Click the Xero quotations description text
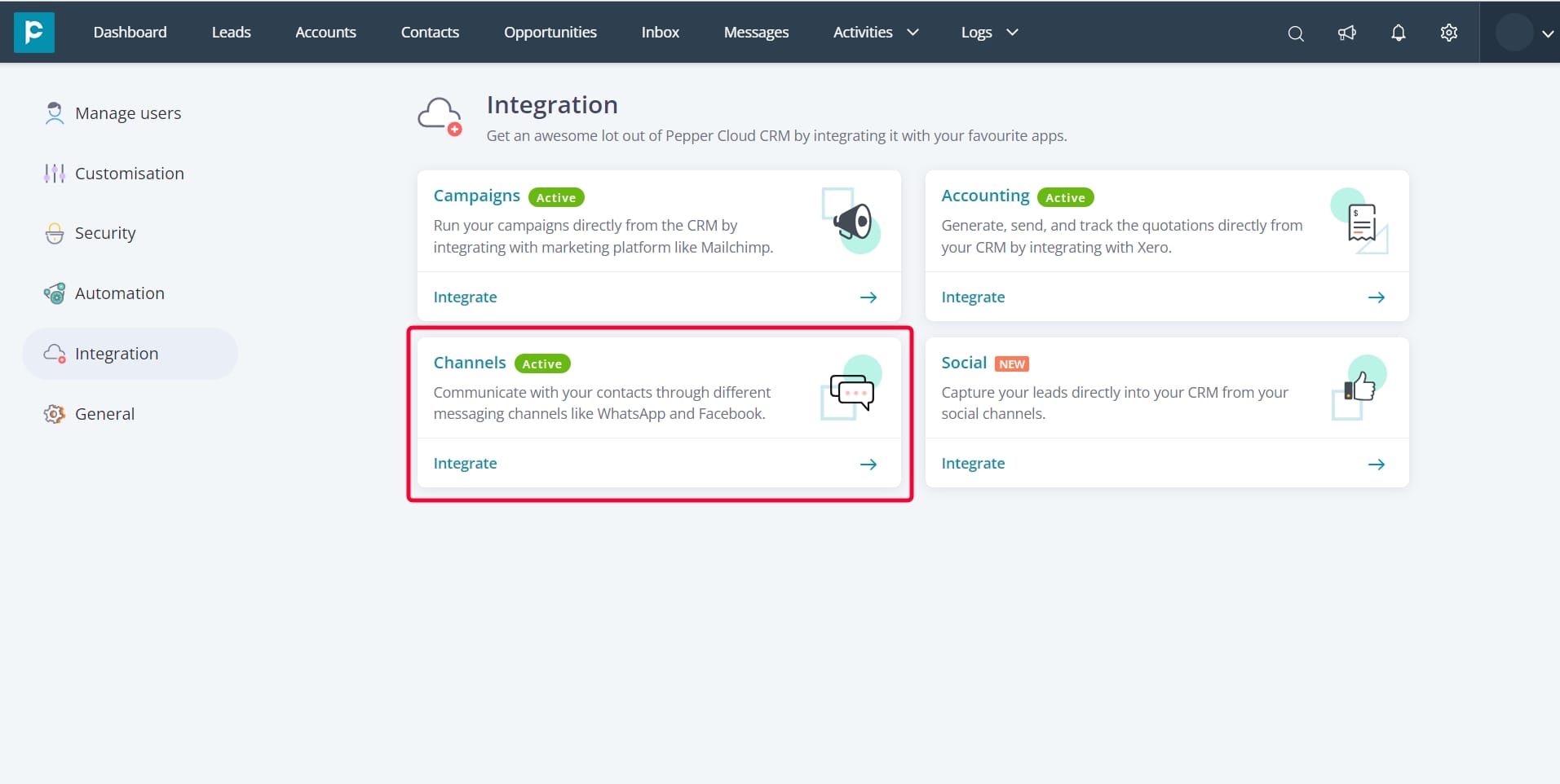This screenshot has width=1560, height=784. pos(1122,236)
